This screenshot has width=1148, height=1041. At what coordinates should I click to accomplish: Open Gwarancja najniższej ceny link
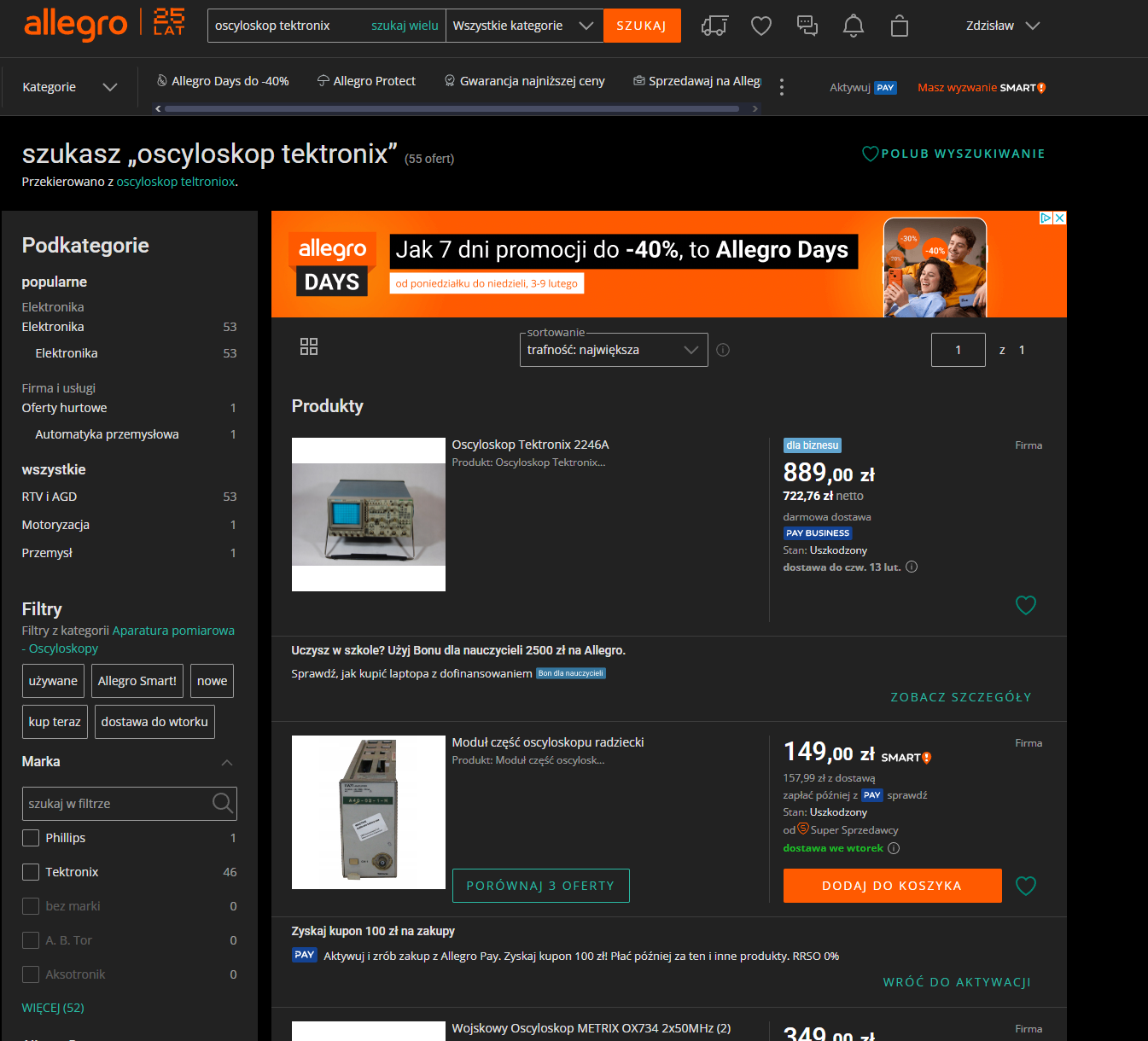[x=525, y=81]
